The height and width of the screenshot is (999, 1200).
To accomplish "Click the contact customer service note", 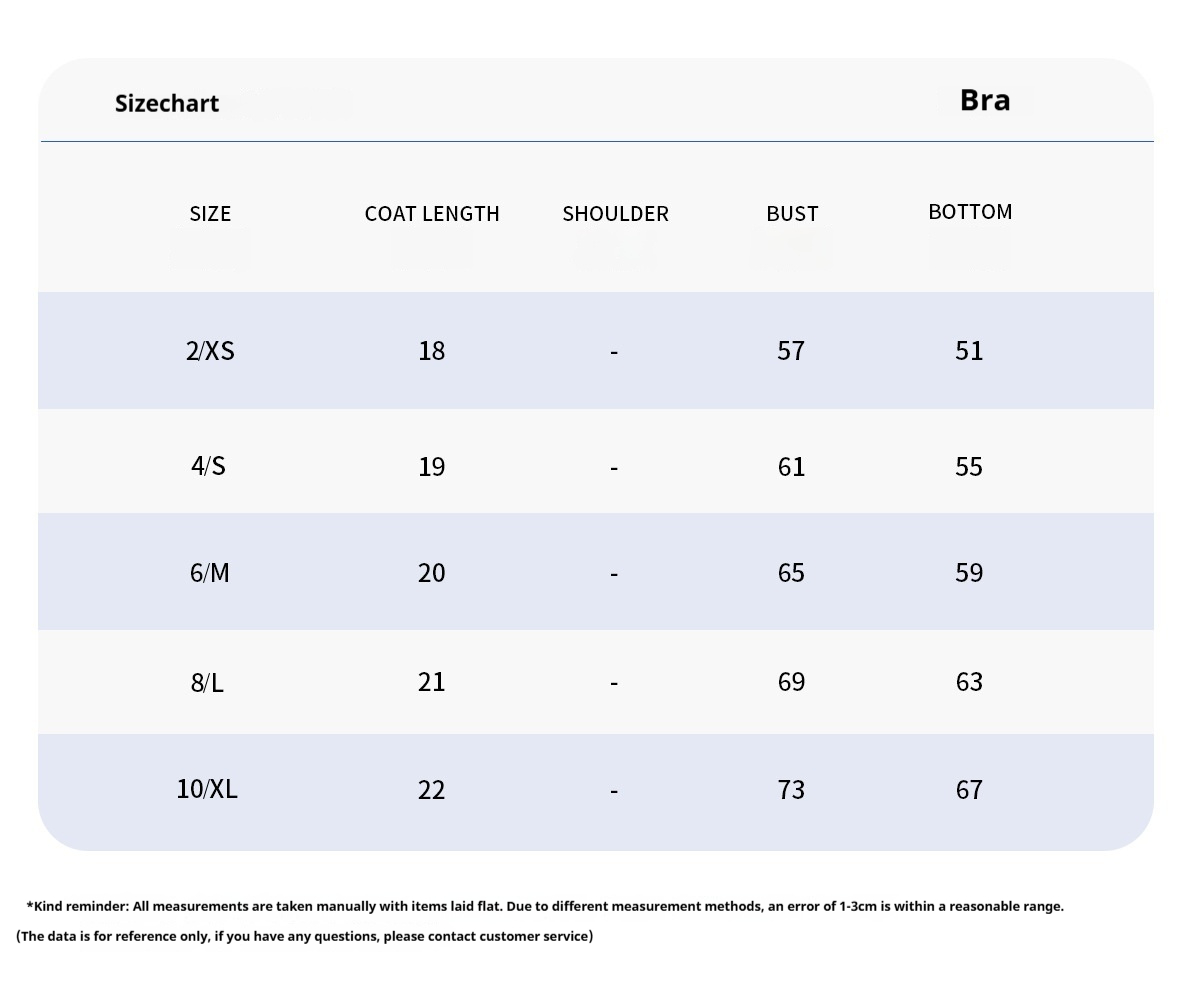I will (x=305, y=936).
